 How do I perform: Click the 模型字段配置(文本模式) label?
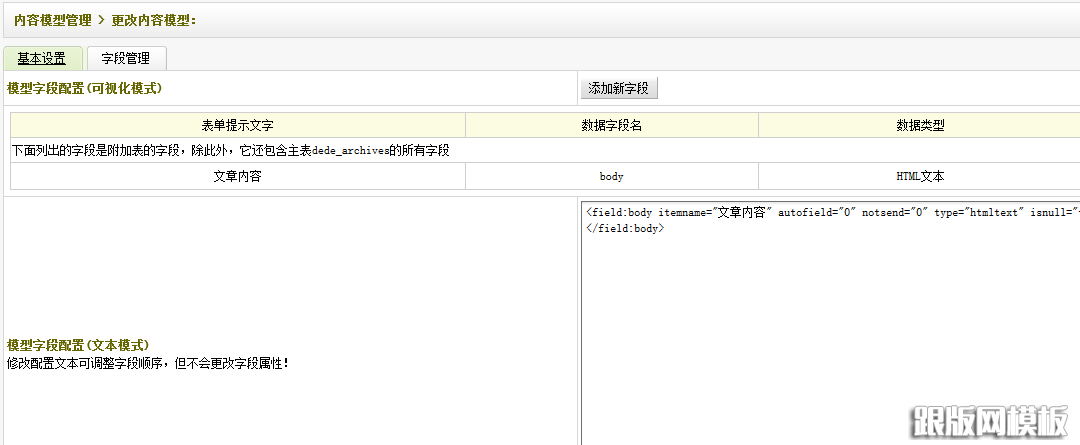click(78, 344)
